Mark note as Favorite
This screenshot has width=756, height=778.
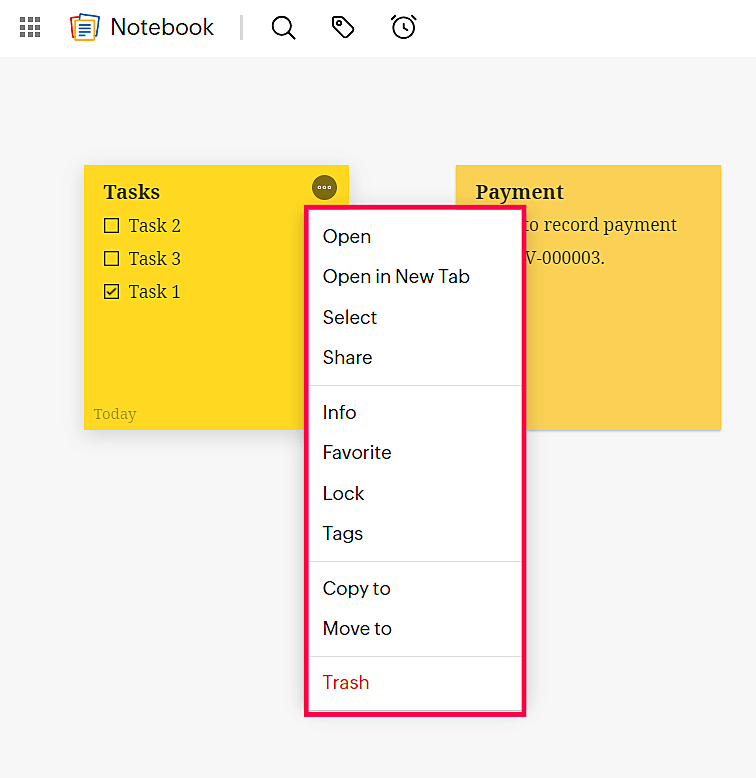click(357, 452)
